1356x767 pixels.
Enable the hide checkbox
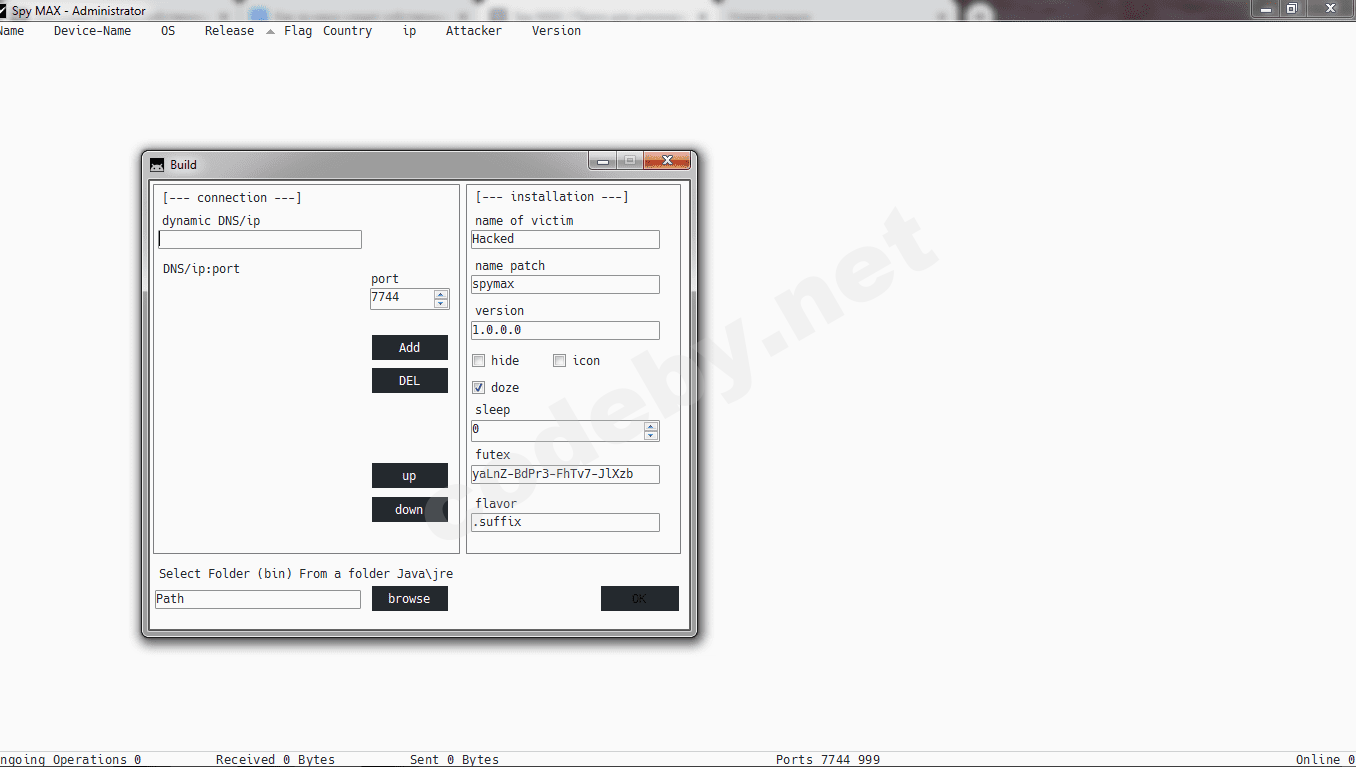pyautogui.click(x=479, y=360)
